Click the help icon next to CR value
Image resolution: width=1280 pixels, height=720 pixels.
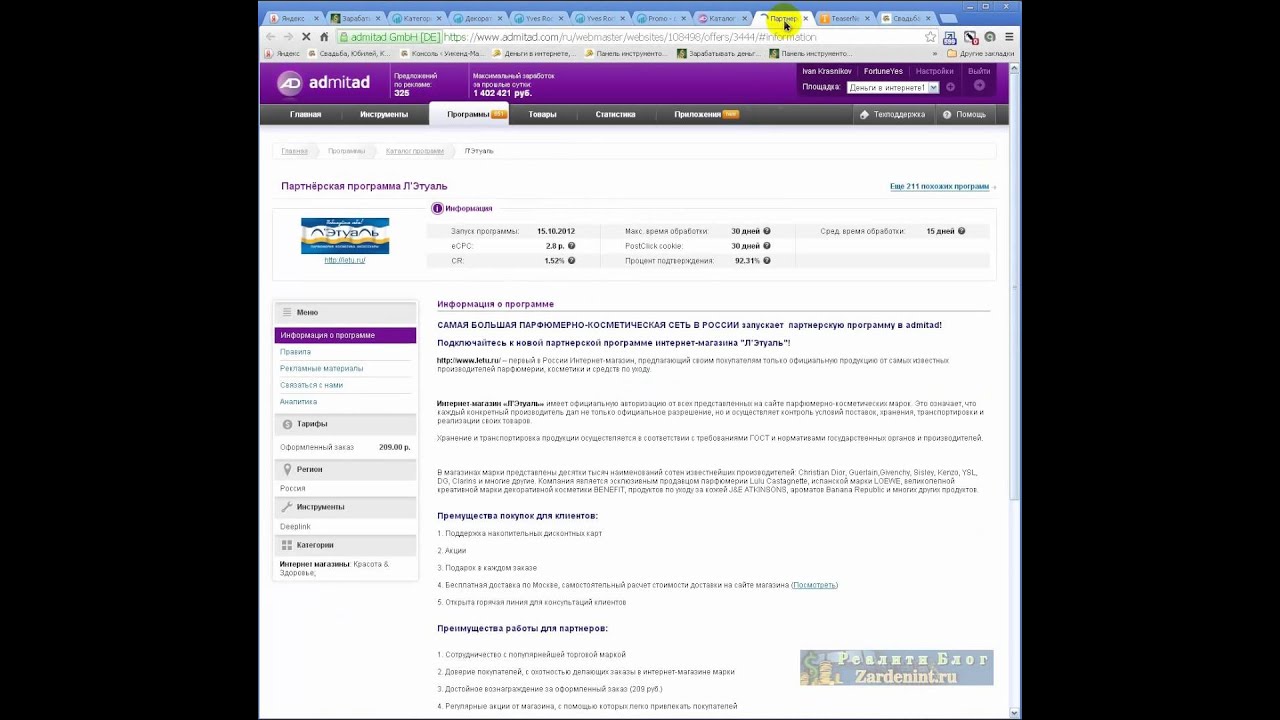pyautogui.click(x=572, y=261)
